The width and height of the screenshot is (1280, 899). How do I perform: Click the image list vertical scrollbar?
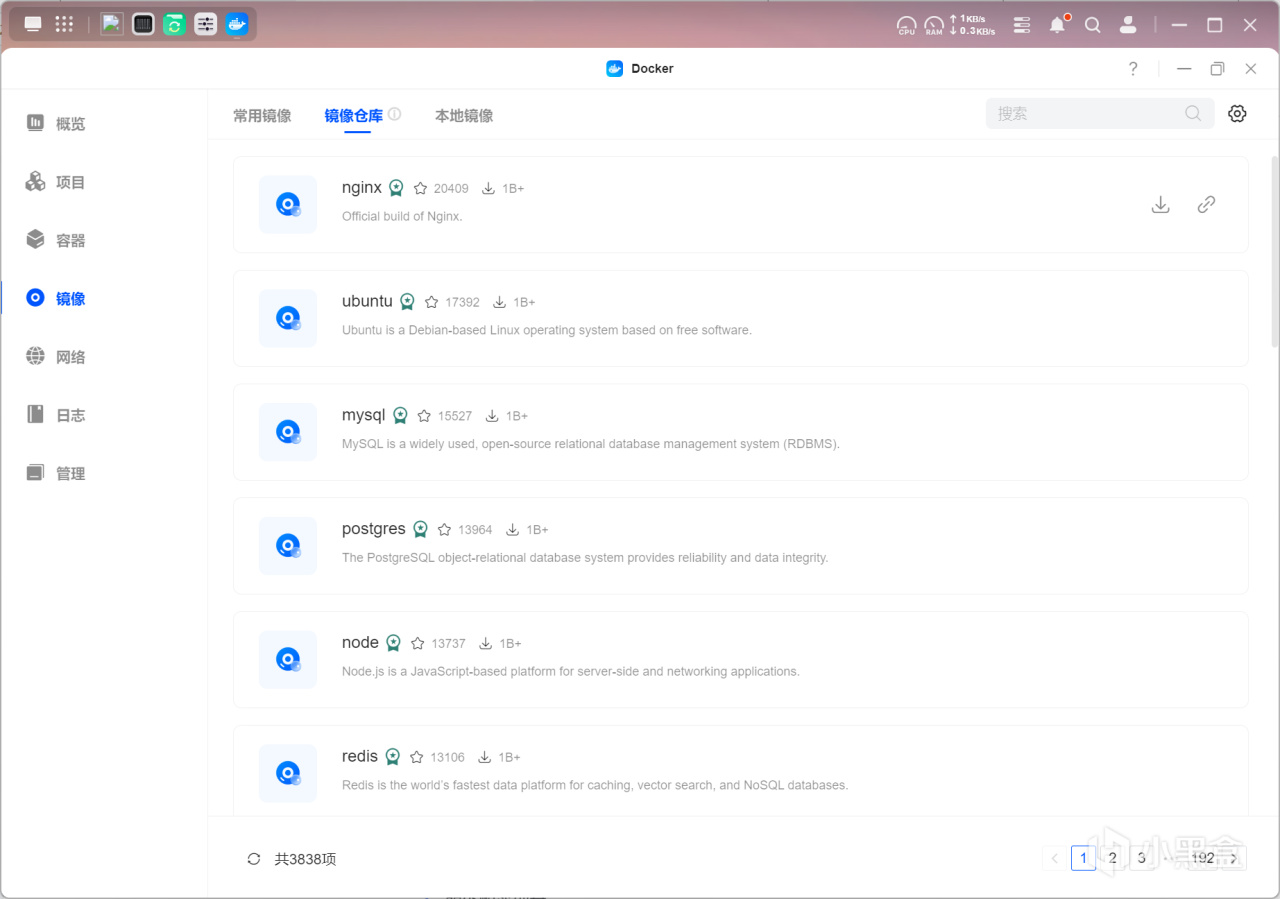1274,251
